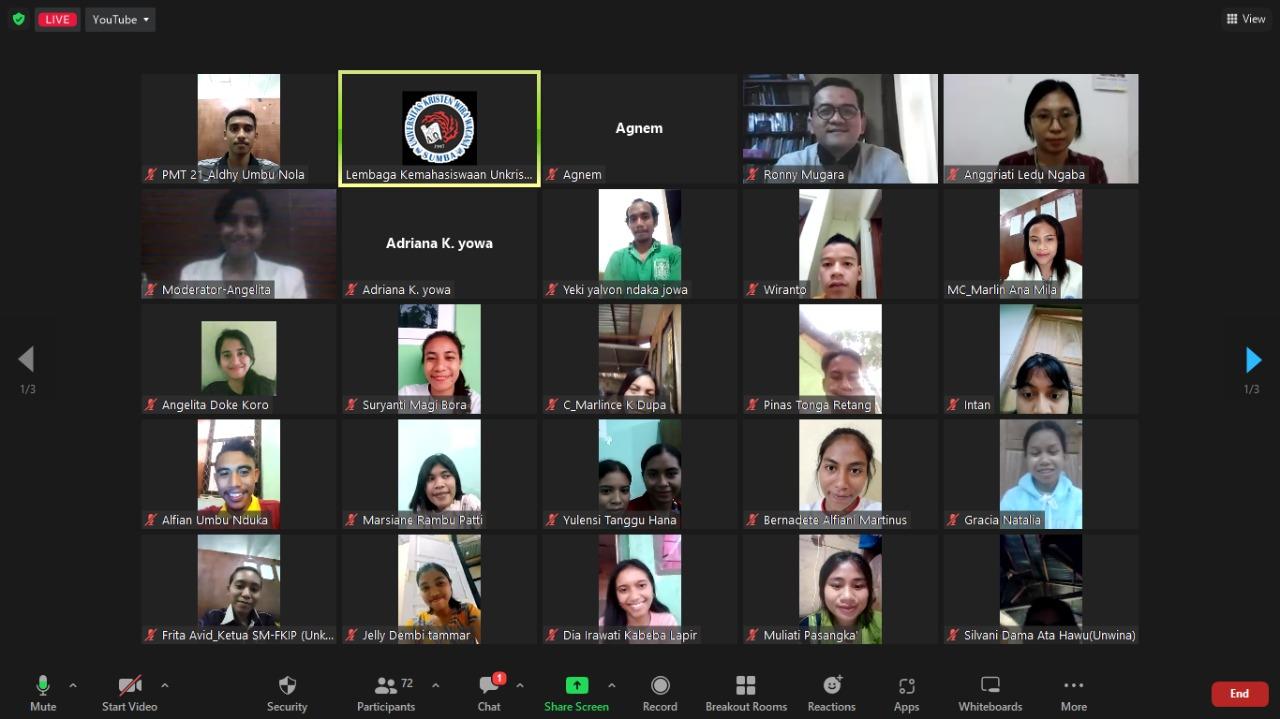Click the green Share Screen icon
This screenshot has height=719, width=1280.
tap(577, 685)
